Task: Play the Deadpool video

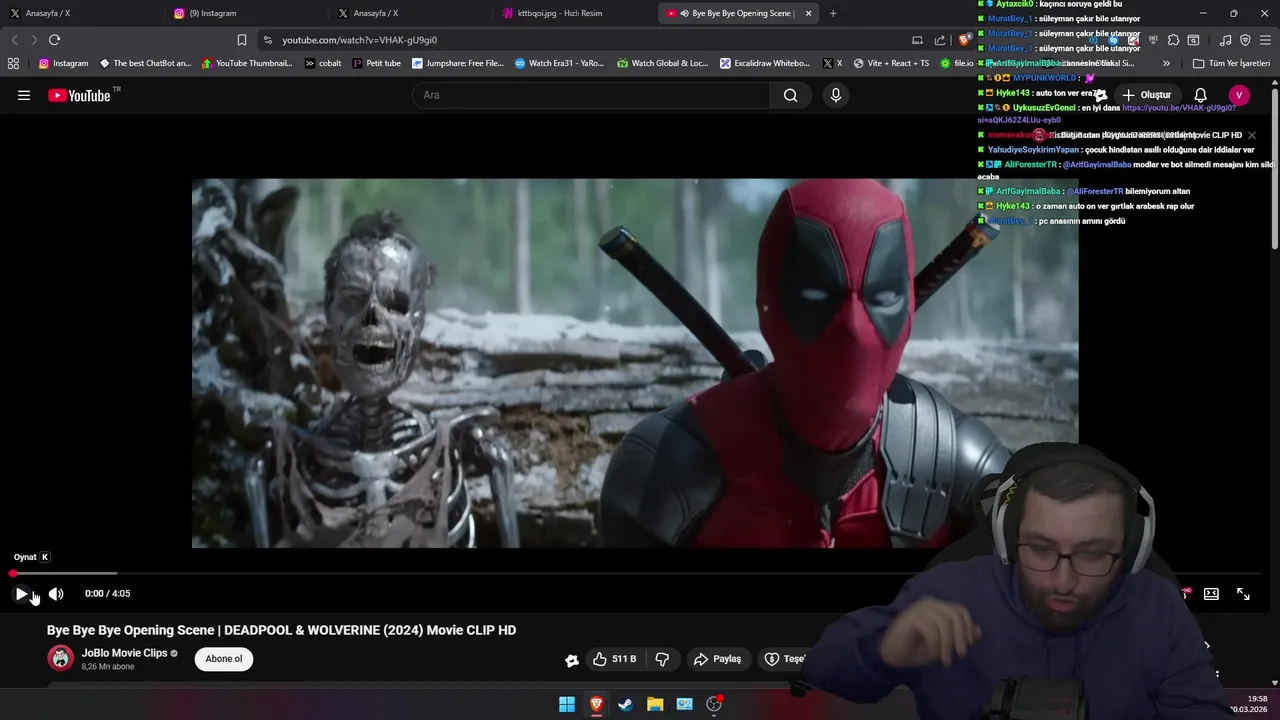Action: pos(21,594)
